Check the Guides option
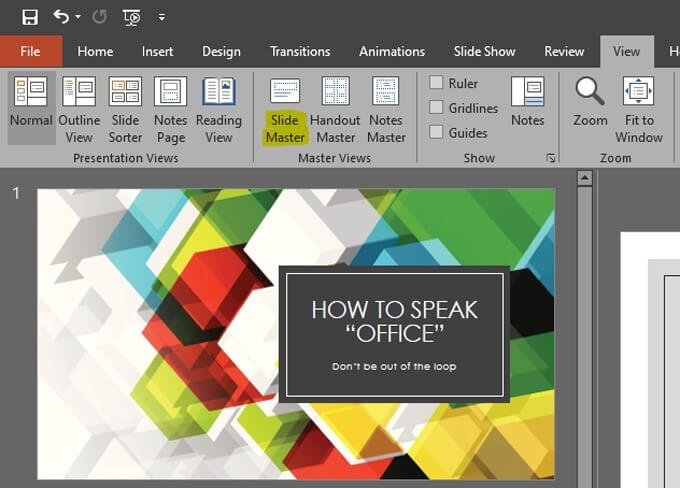Image resolution: width=680 pixels, height=488 pixels. point(437,132)
